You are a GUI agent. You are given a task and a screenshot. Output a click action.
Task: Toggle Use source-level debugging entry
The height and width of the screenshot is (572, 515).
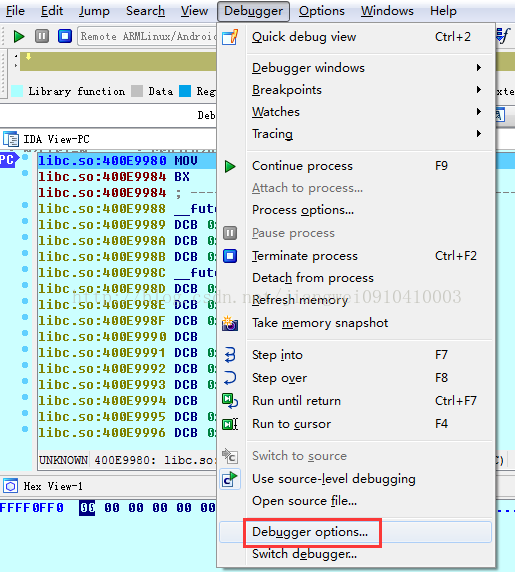point(356,479)
